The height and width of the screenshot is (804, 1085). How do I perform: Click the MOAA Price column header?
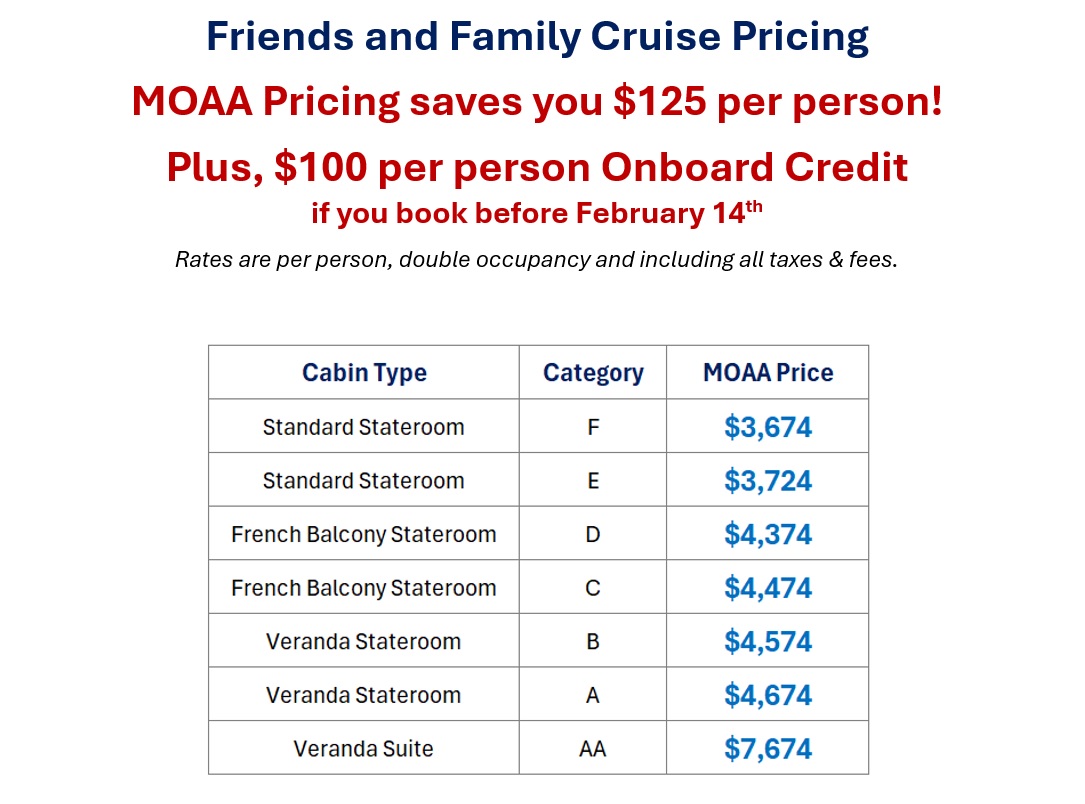768,373
